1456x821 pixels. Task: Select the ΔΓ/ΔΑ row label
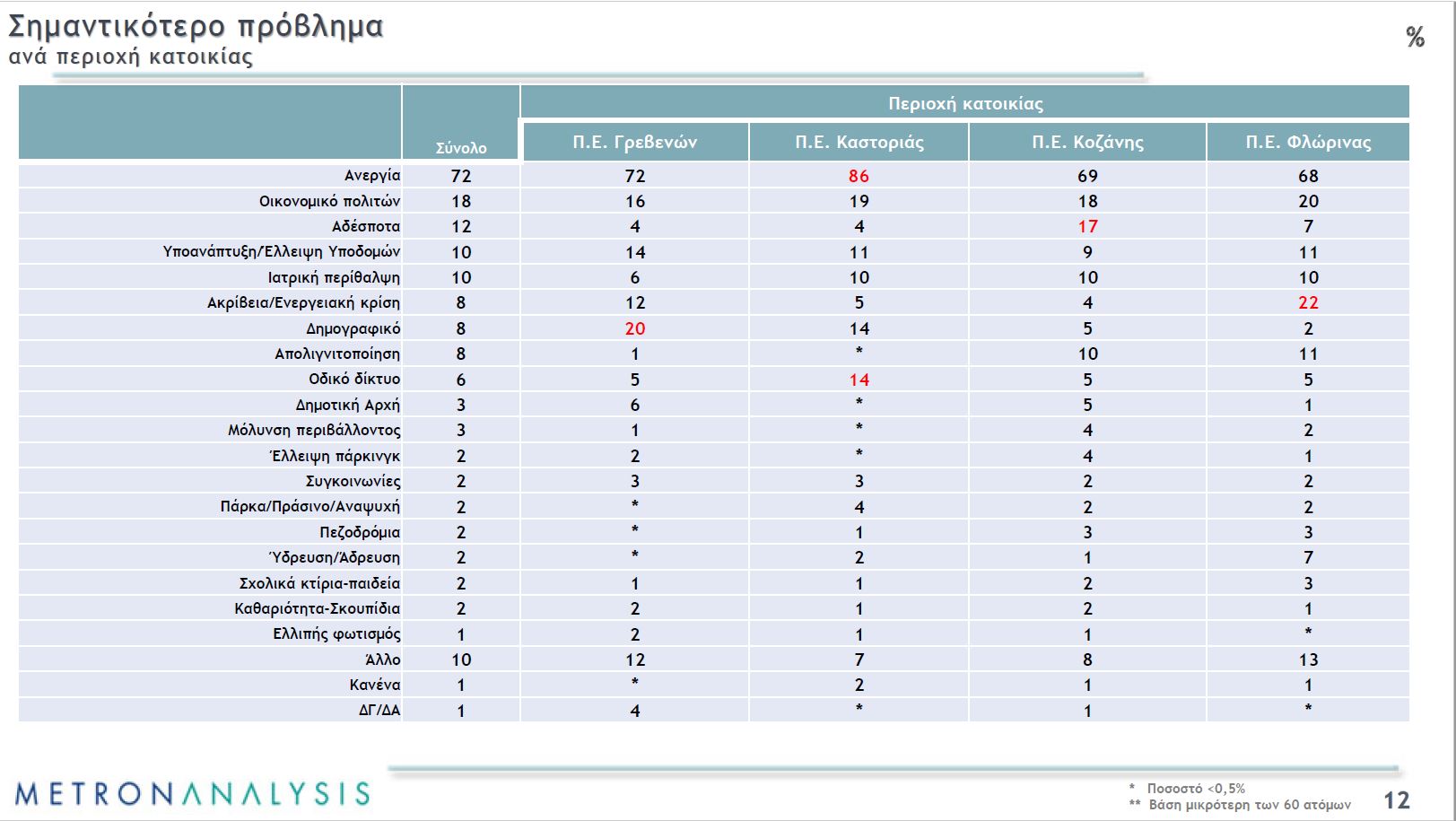(379, 710)
